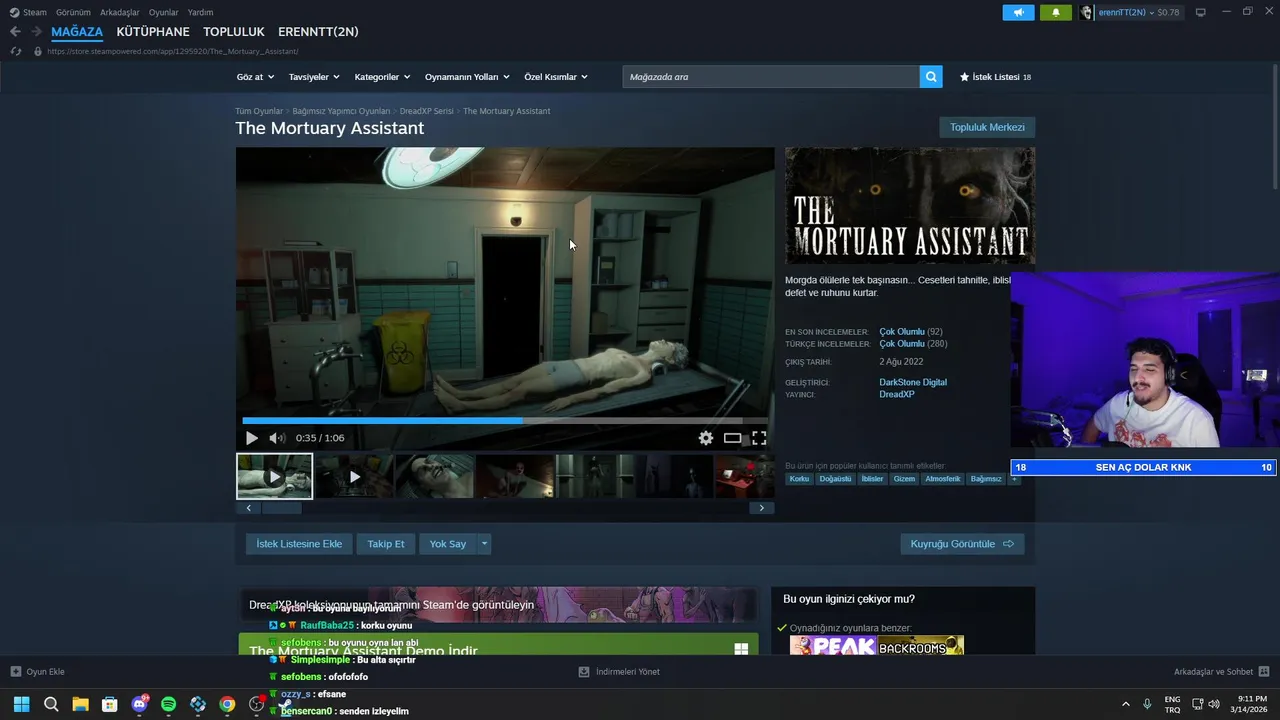Play the trailer video
This screenshot has height=720, width=1280.
tap(251, 438)
